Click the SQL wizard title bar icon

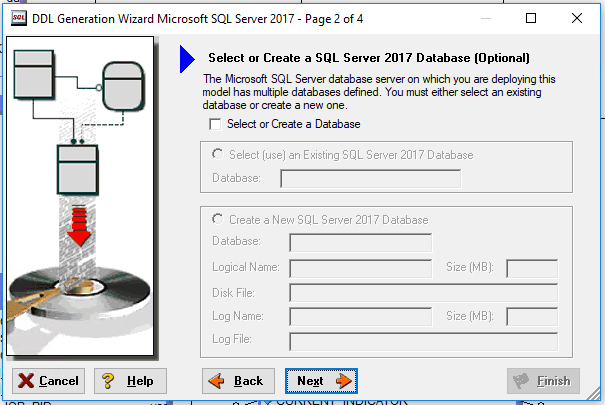click(19, 18)
